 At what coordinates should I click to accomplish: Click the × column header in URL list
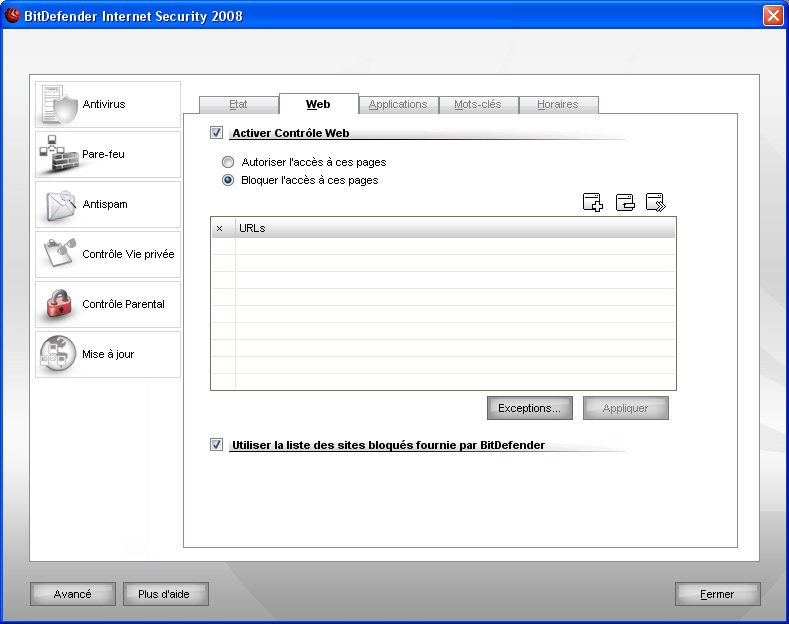pos(223,228)
